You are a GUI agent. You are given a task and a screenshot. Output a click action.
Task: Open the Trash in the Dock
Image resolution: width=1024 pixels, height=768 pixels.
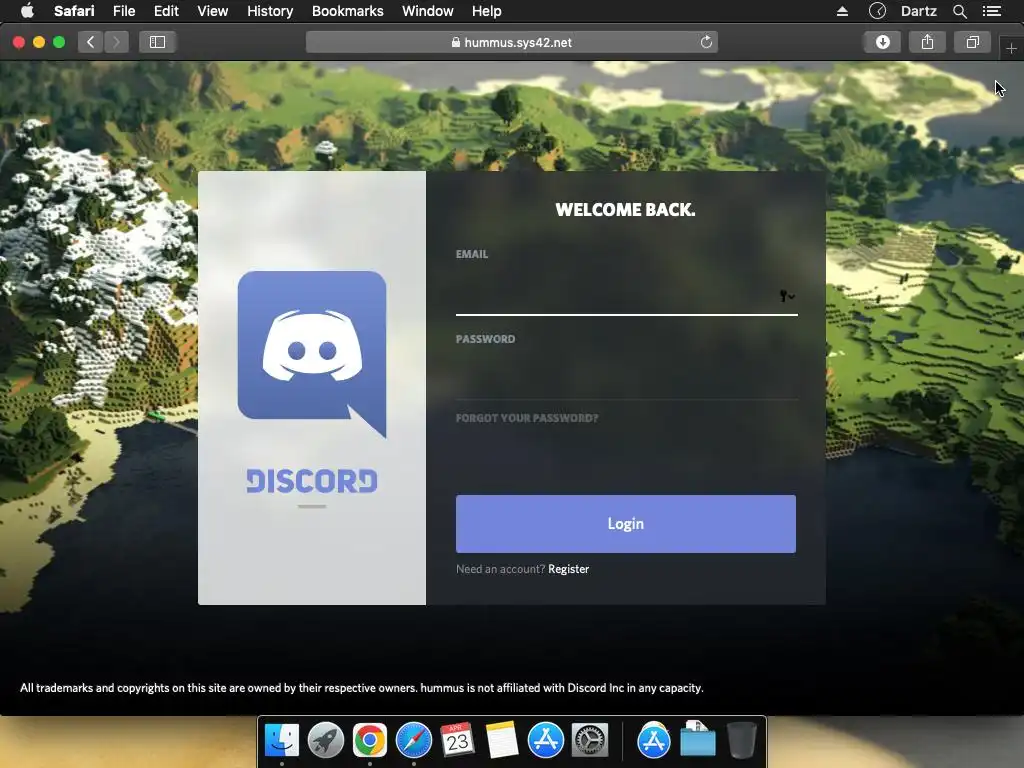741,741
